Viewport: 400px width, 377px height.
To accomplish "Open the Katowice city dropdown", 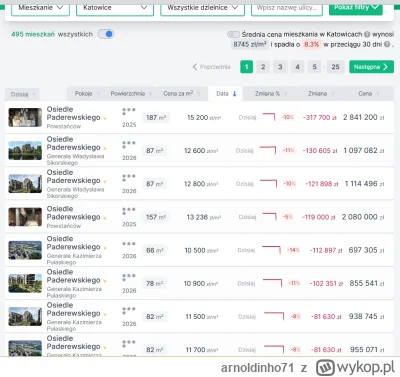I will click(x=115, y=9).
